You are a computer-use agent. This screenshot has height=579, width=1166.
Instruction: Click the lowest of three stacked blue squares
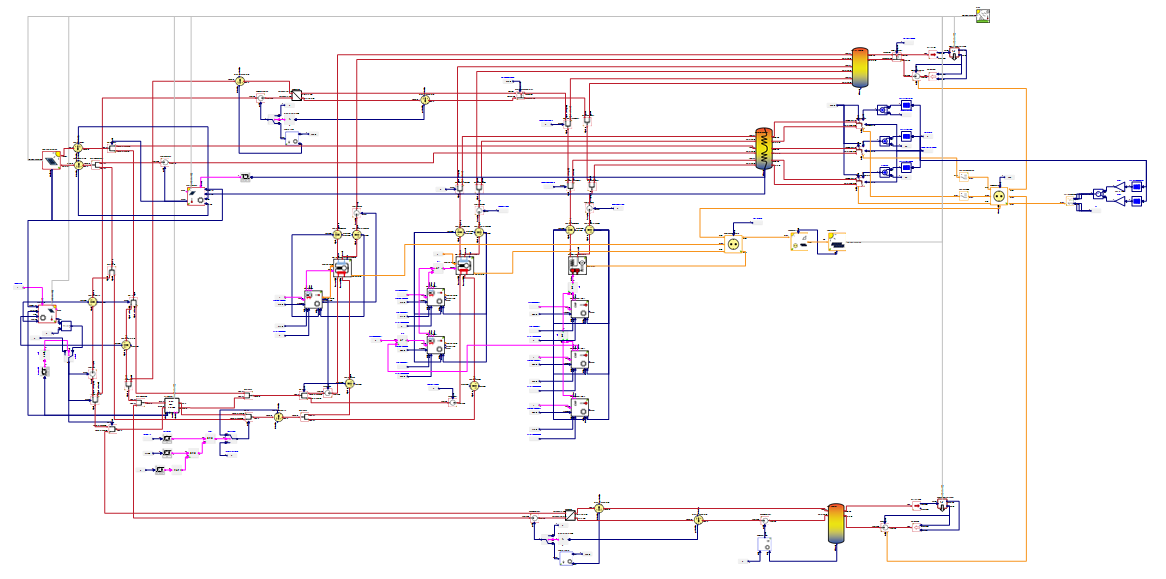[x=906, y=168]
